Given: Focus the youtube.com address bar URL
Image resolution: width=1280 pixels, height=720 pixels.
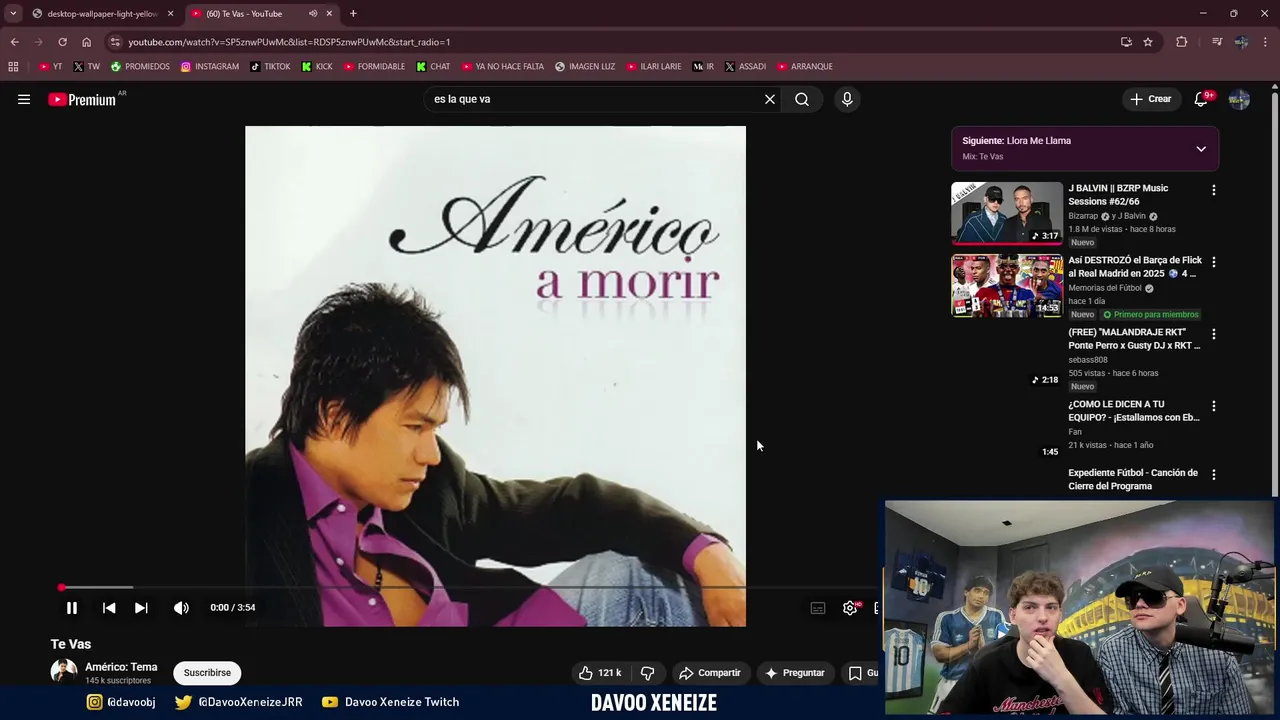Looking at the screenshot, I should coord(289,42).
